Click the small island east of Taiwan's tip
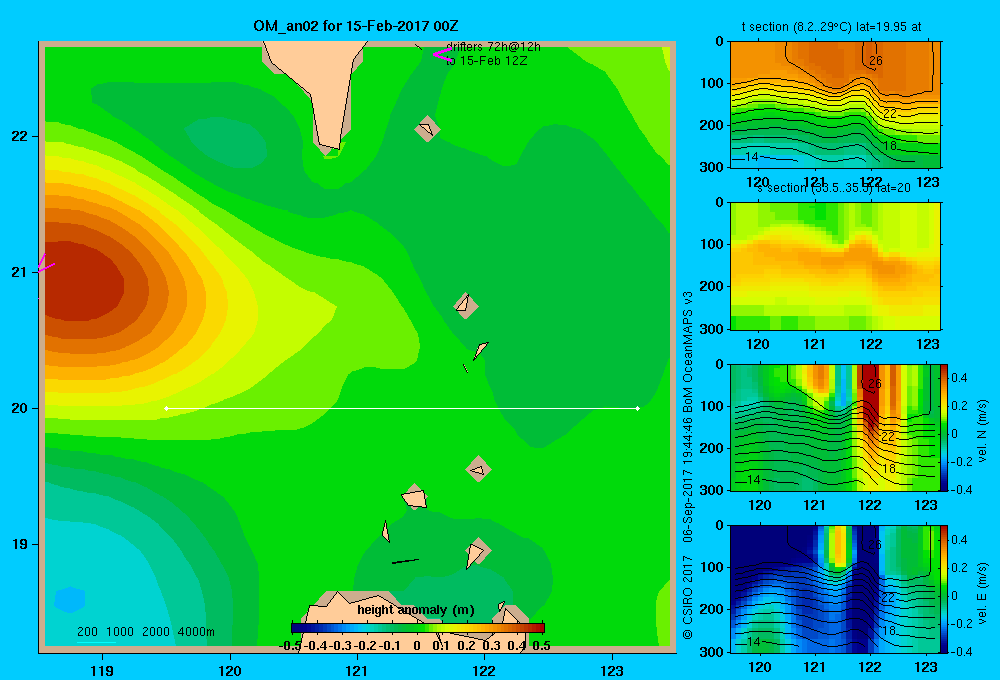The width and height of the screenshot is (1000, 680). point(427,128)
